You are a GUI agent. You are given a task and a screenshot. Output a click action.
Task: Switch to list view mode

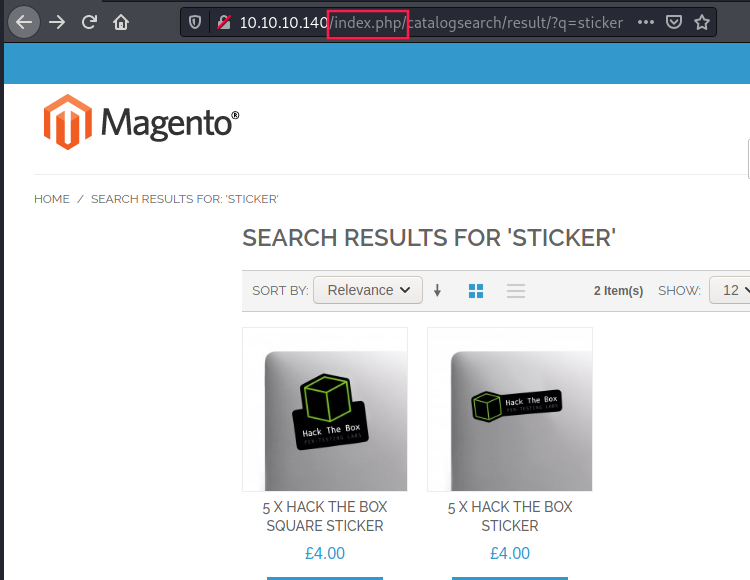pos(516,291)
